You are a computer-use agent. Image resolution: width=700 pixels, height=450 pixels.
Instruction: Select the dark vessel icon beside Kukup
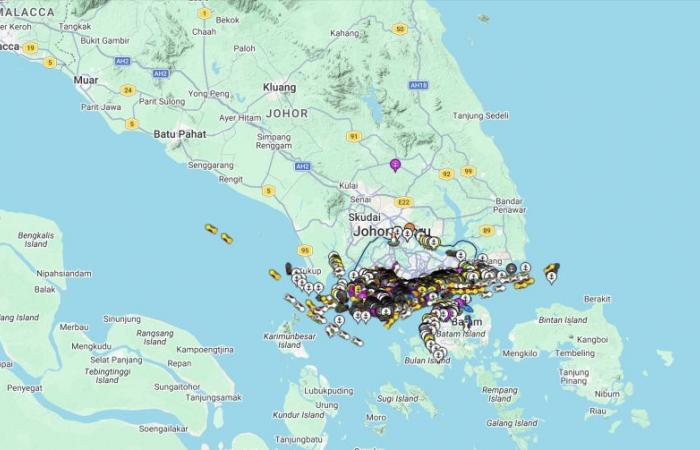(289, 268)
